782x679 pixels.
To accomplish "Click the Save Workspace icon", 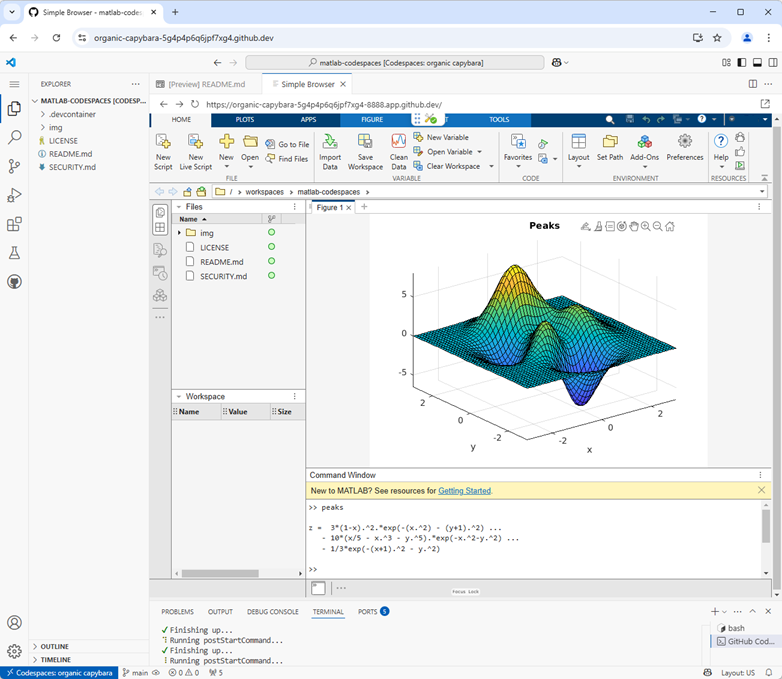I will point(365,142).
